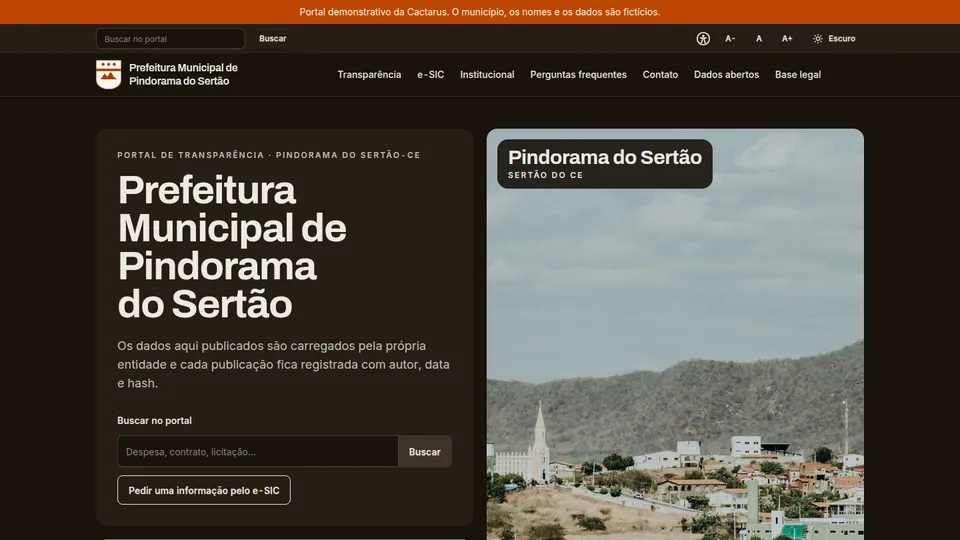This screenshot has height=540, width=960.
Task: Open the Base legal page
Action: (798, 75)
